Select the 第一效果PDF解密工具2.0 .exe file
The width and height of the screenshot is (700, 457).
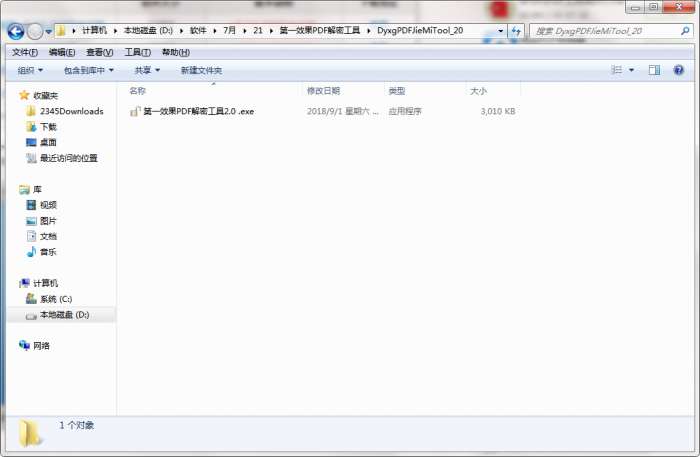click(x=199, y=111)
